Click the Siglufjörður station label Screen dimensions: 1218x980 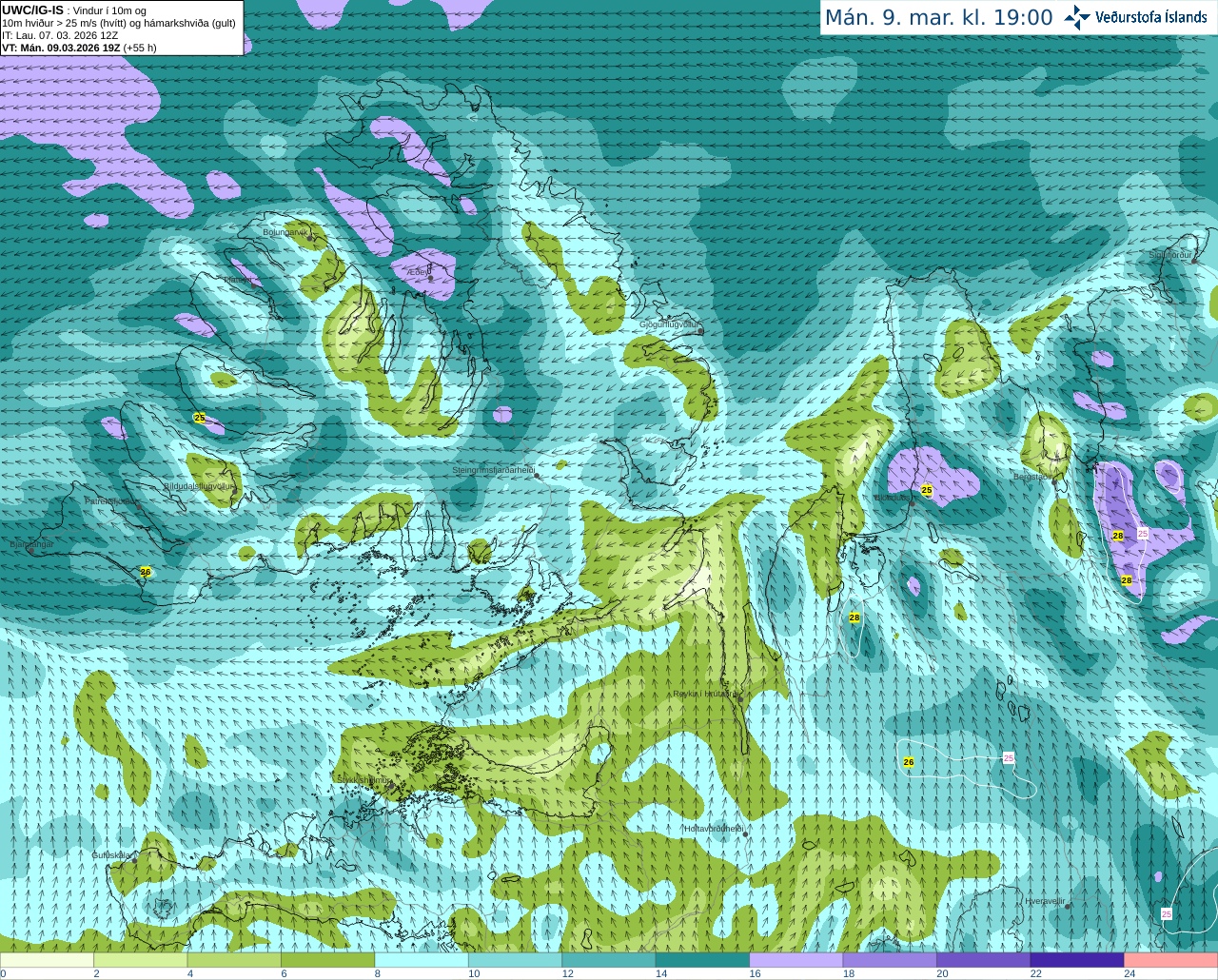coord(1169,255)
